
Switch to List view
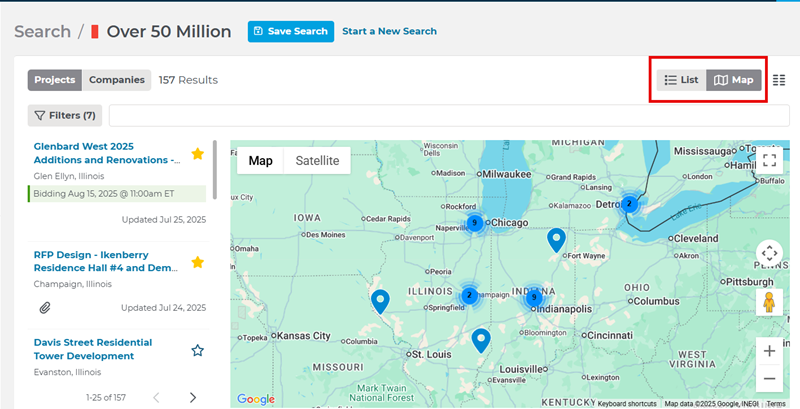click(x=681, y=80)
